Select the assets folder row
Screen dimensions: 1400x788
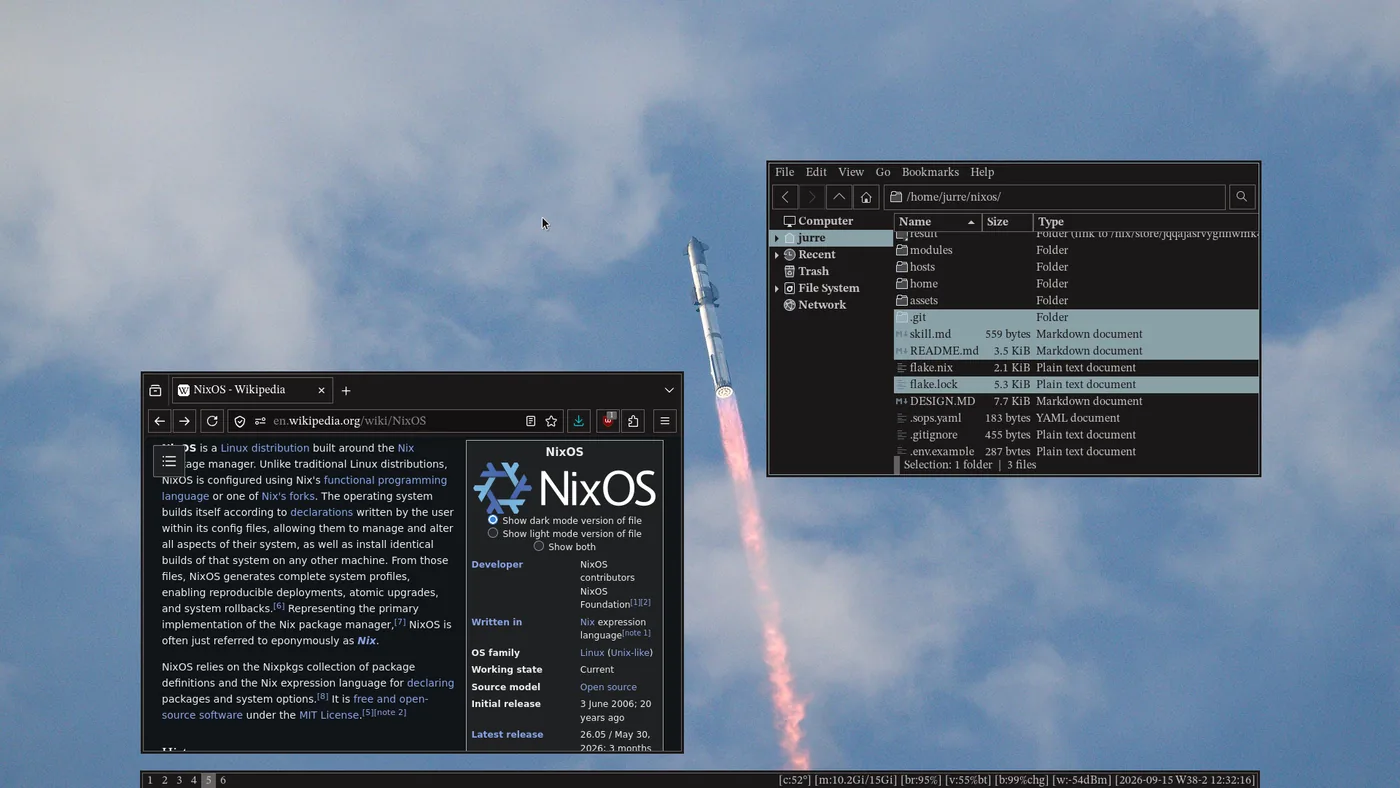[1076, 300]
